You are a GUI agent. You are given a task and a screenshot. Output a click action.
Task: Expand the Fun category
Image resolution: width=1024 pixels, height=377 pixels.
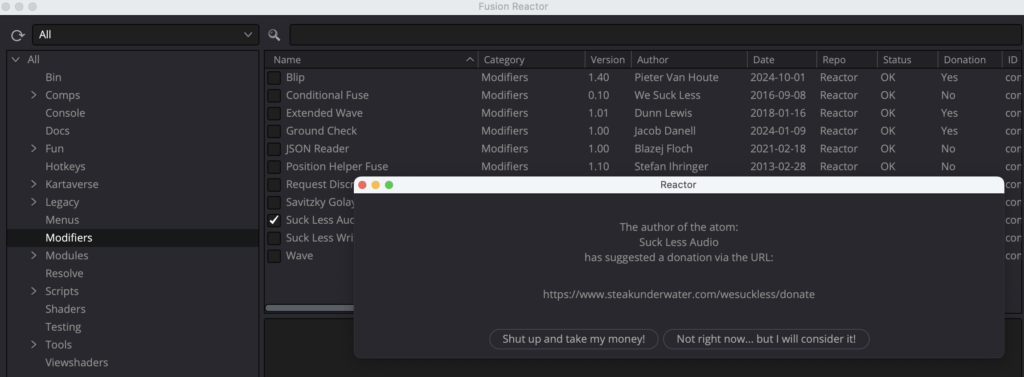point(33,149)
